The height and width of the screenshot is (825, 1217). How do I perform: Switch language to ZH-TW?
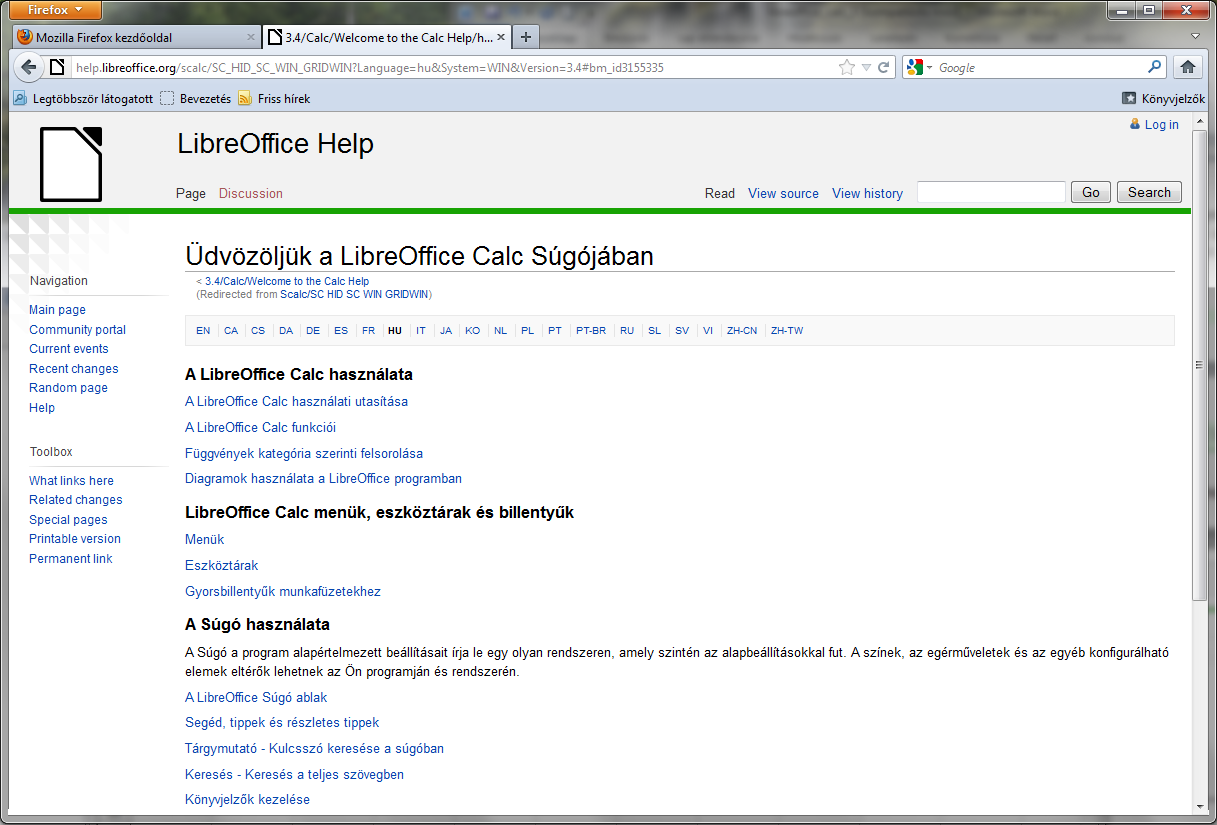[787, 331]
